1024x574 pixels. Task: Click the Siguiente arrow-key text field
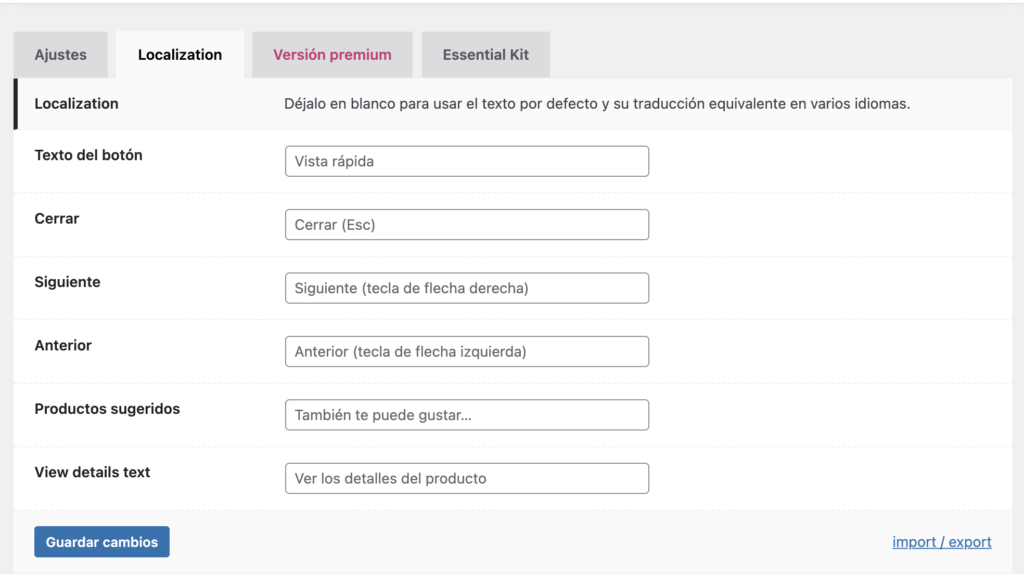pyautogui.click(x=467, y=288)
